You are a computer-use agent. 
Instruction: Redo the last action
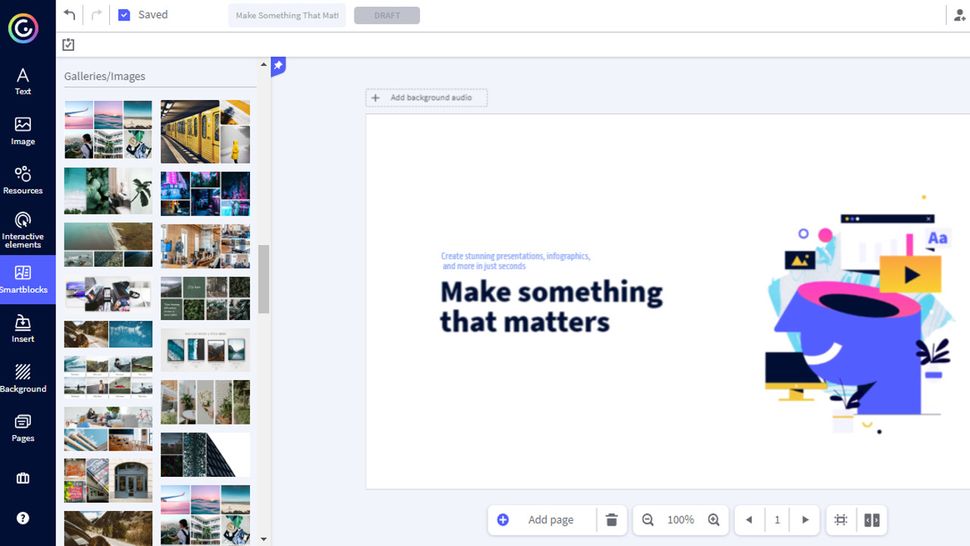97,14
